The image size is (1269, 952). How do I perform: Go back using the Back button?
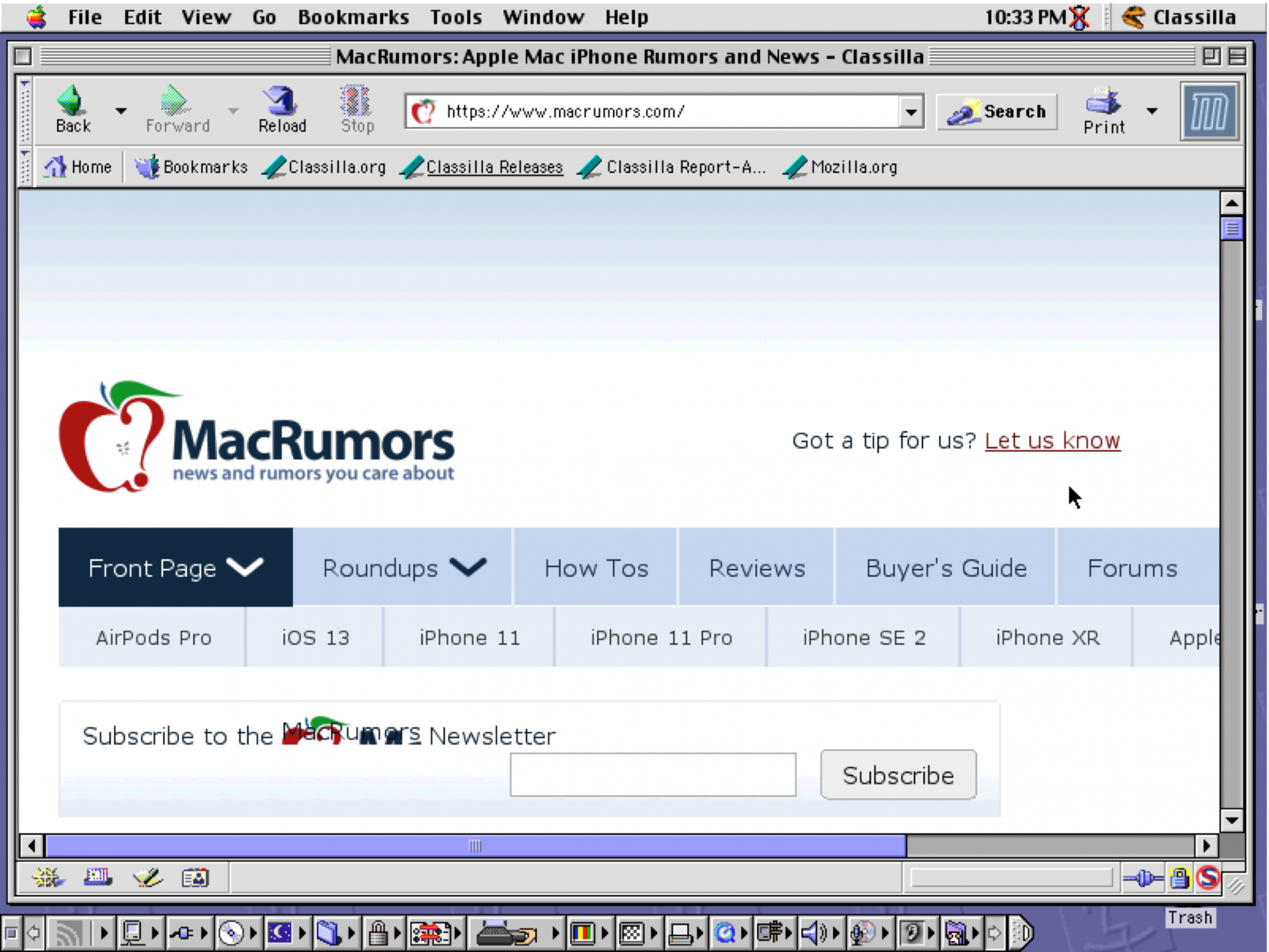pos(73,109)
